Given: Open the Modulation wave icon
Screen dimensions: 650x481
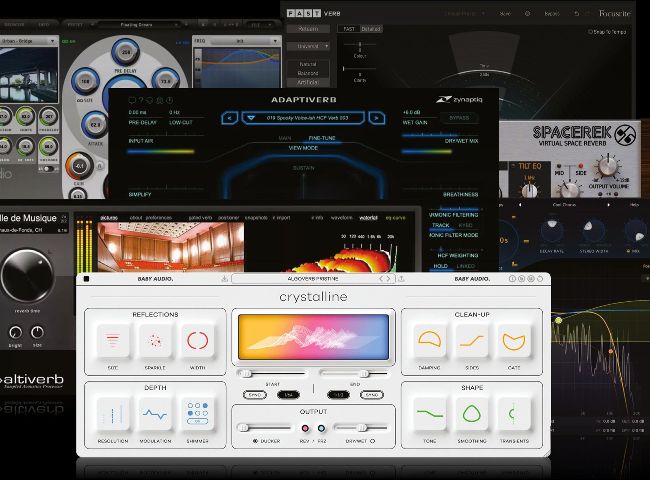Looking at the screenshot, I should (x=154, y=414).
